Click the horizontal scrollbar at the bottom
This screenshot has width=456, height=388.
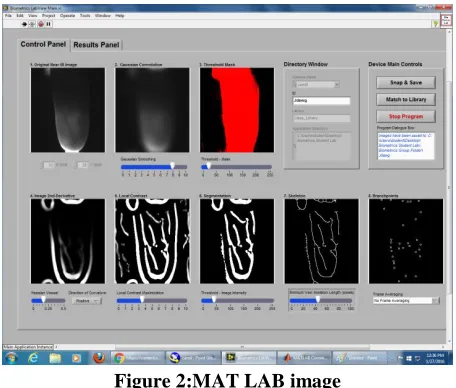[242, 347]
